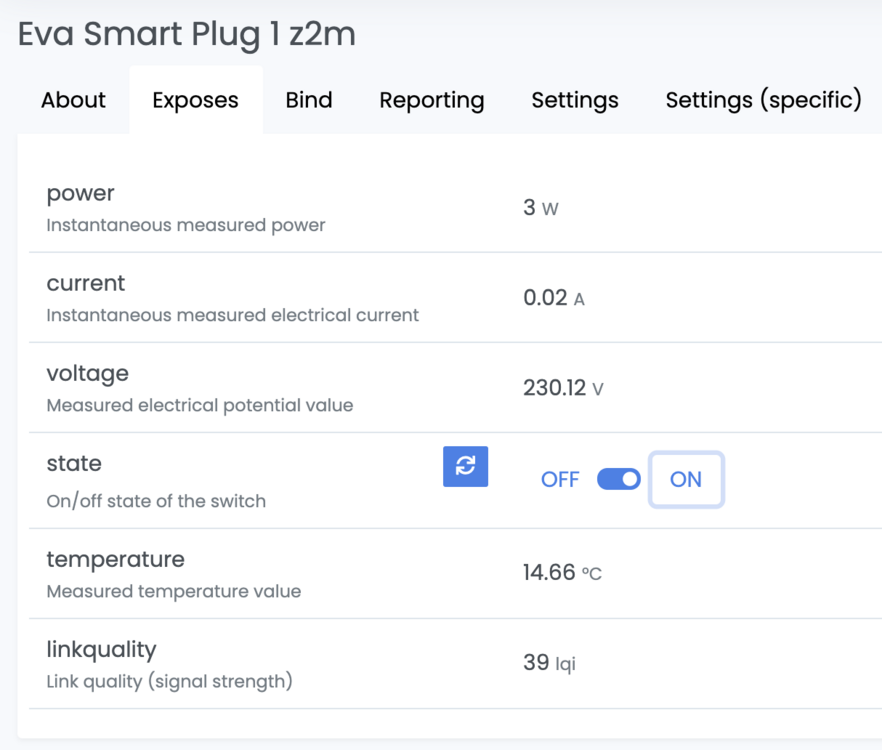Open the Settings (specific) tab

click(763, 100)
